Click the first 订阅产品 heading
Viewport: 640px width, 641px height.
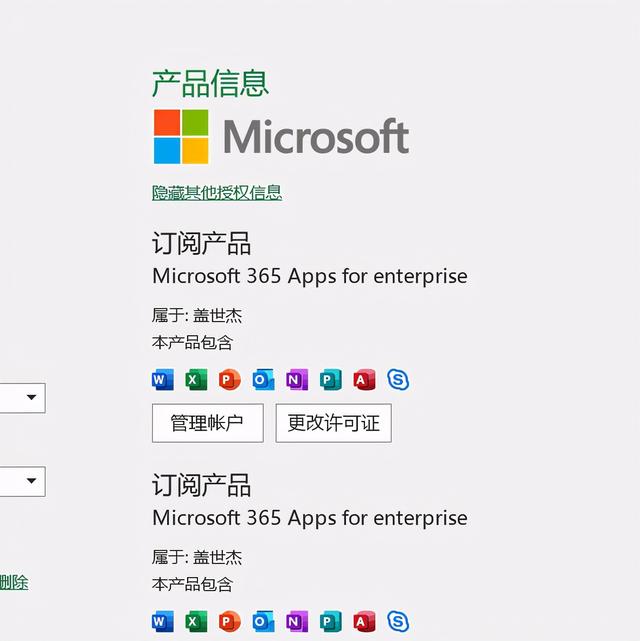point(201,243)
